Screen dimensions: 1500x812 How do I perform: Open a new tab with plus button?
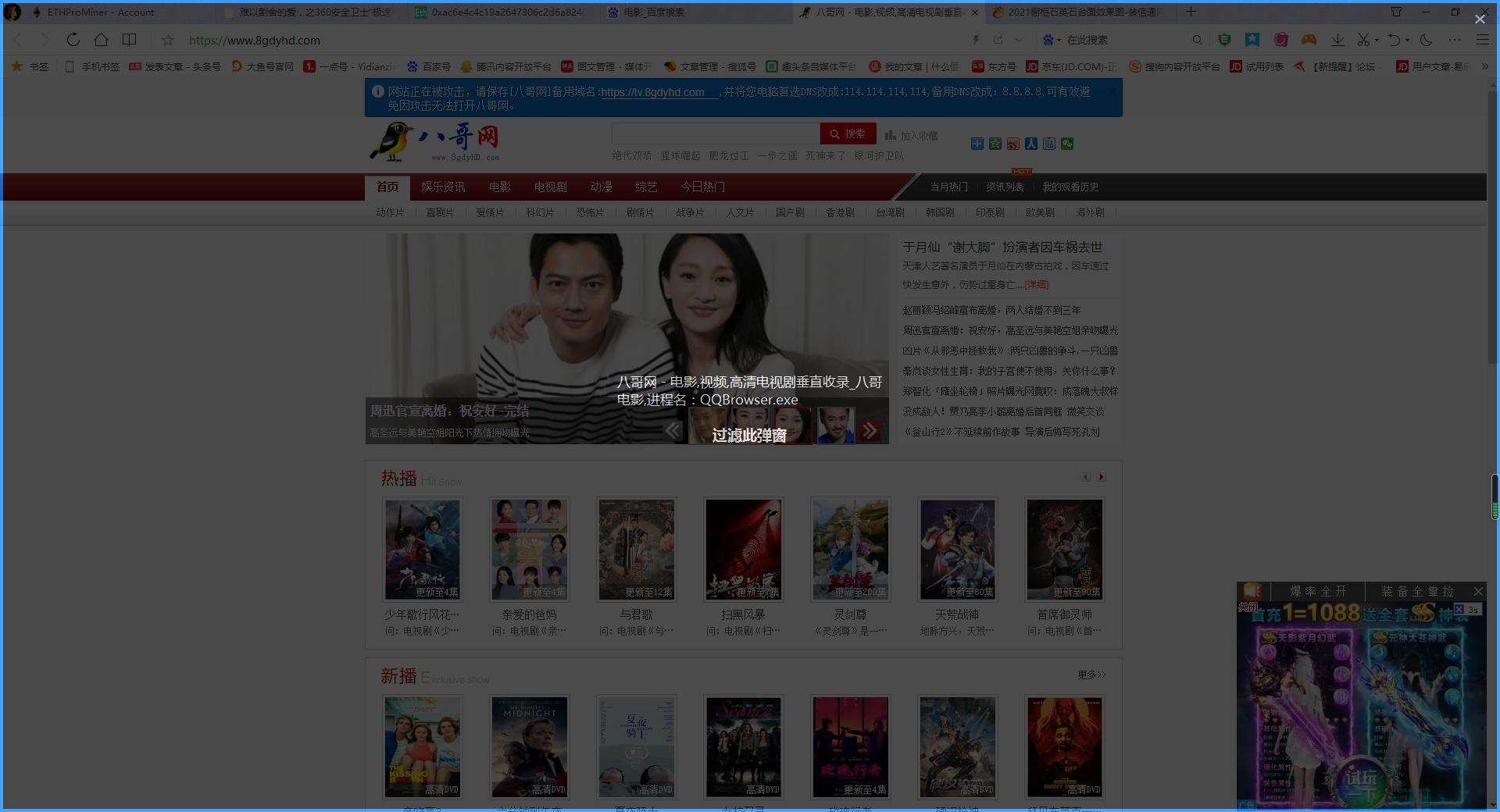[1191, 12]
